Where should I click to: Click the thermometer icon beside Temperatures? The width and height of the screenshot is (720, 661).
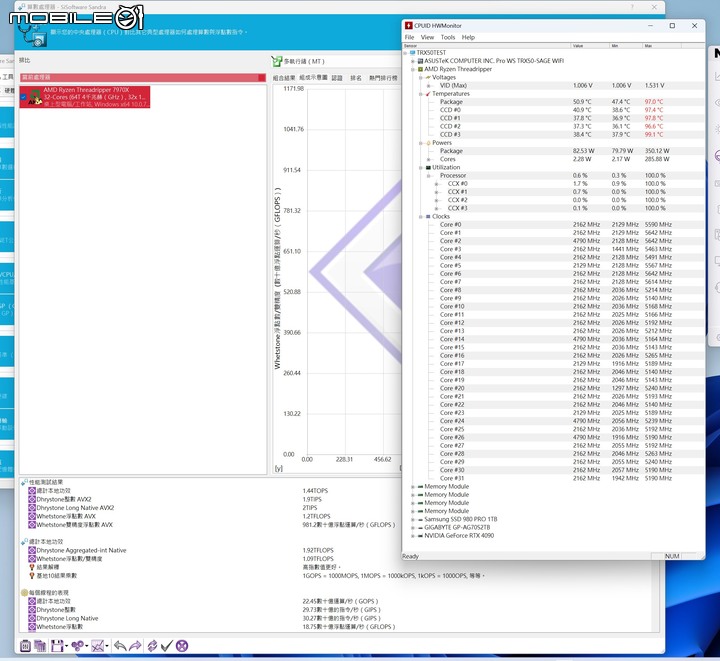428,94
